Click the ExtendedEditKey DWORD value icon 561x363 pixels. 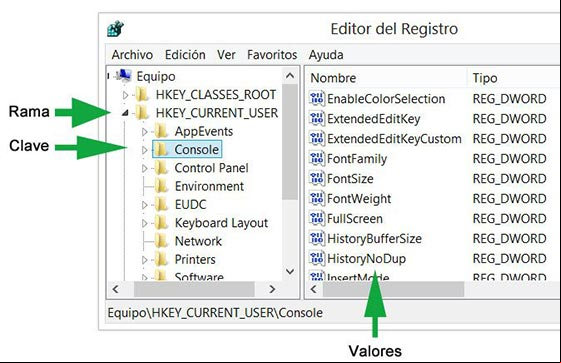coord(317,118)
